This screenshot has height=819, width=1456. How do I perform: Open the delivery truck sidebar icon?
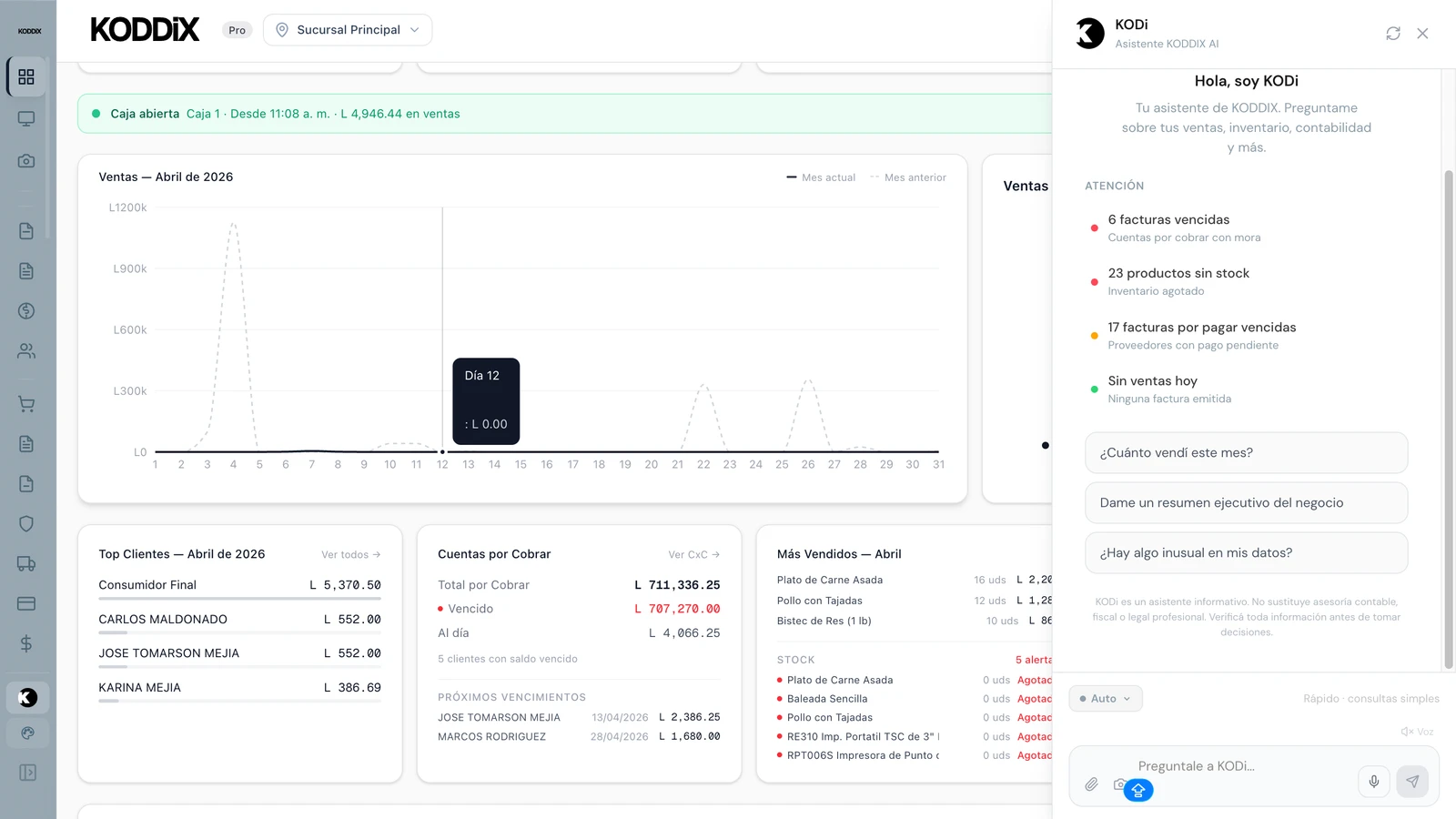coord(26,564)
